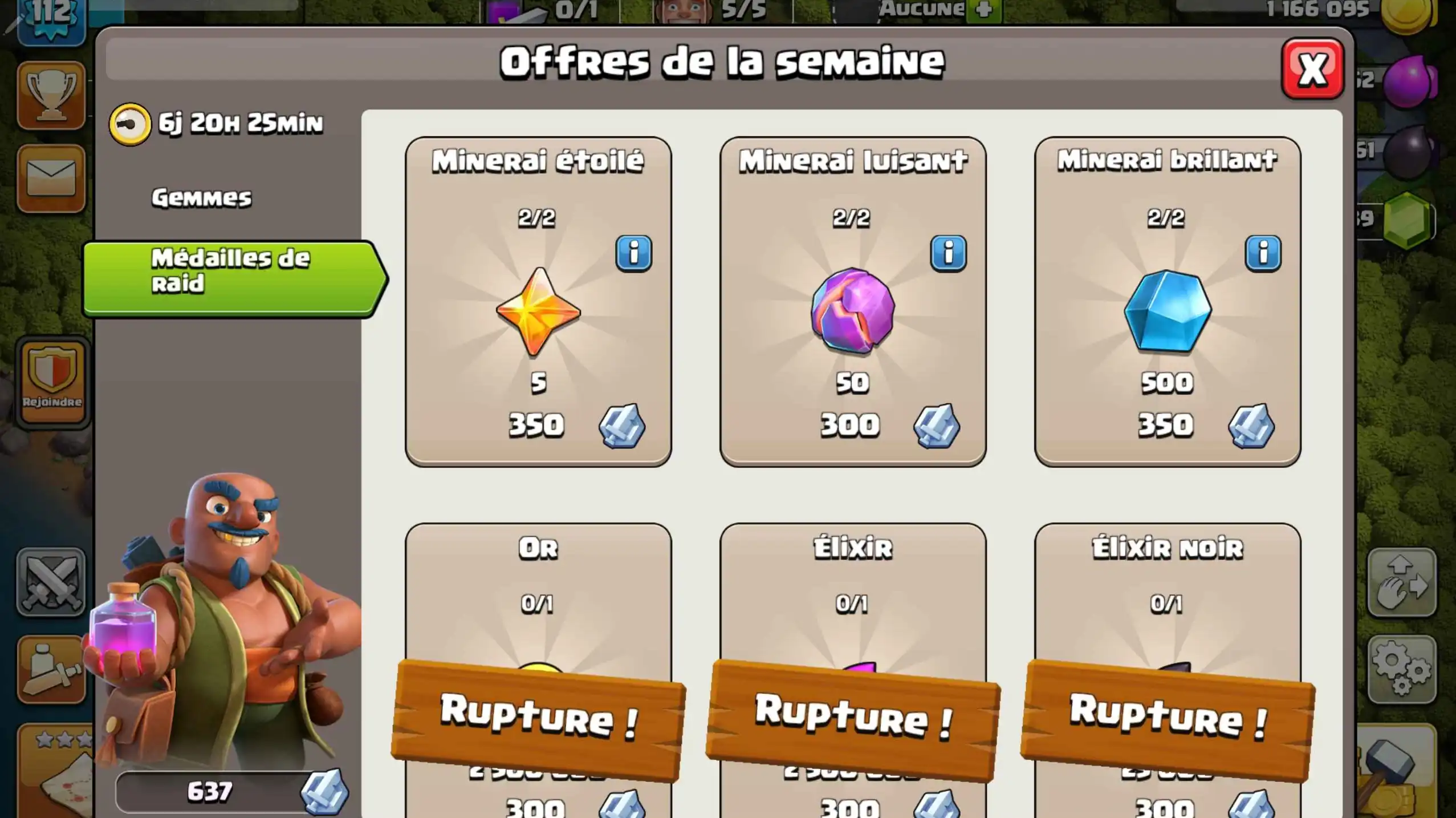Tap the out-of-stock Élixir noir card

(x=1168, y=671)
